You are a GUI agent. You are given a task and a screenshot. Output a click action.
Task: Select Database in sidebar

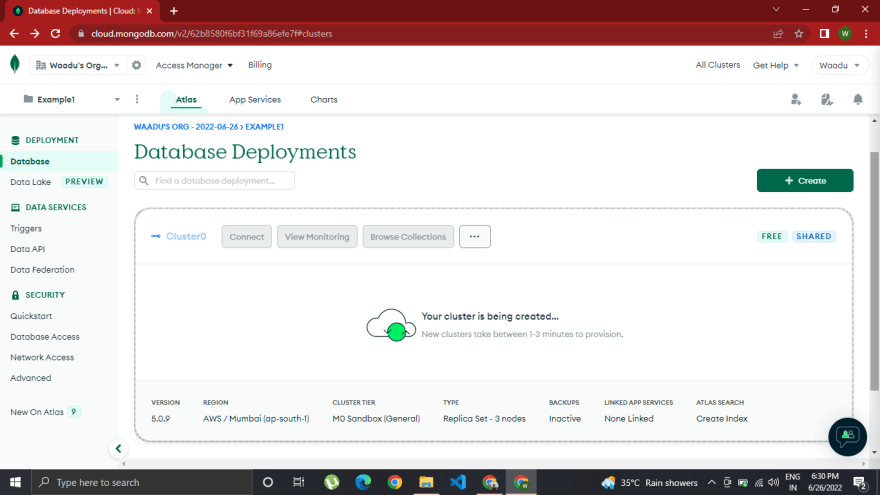click(x=59, y=161)
